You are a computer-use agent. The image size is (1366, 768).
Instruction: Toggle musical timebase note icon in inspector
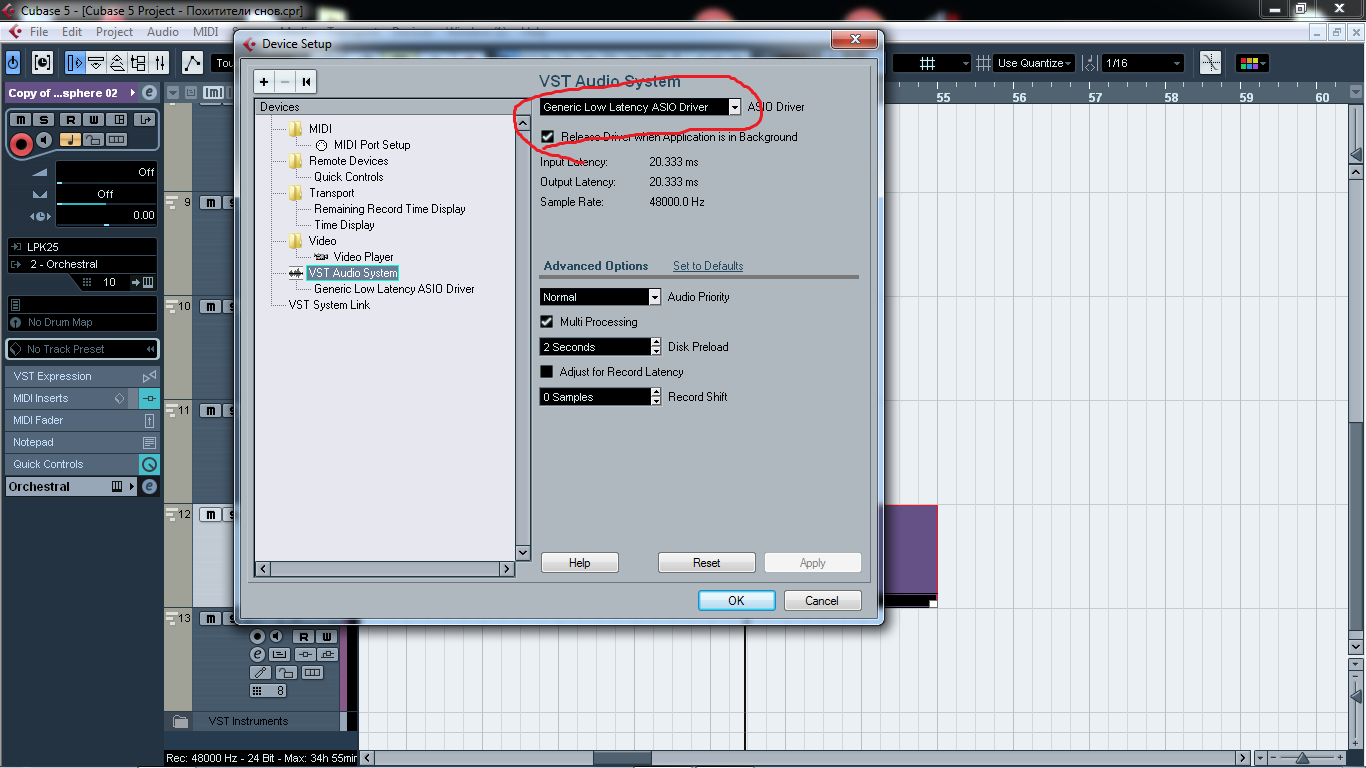(x=70, y=140)
